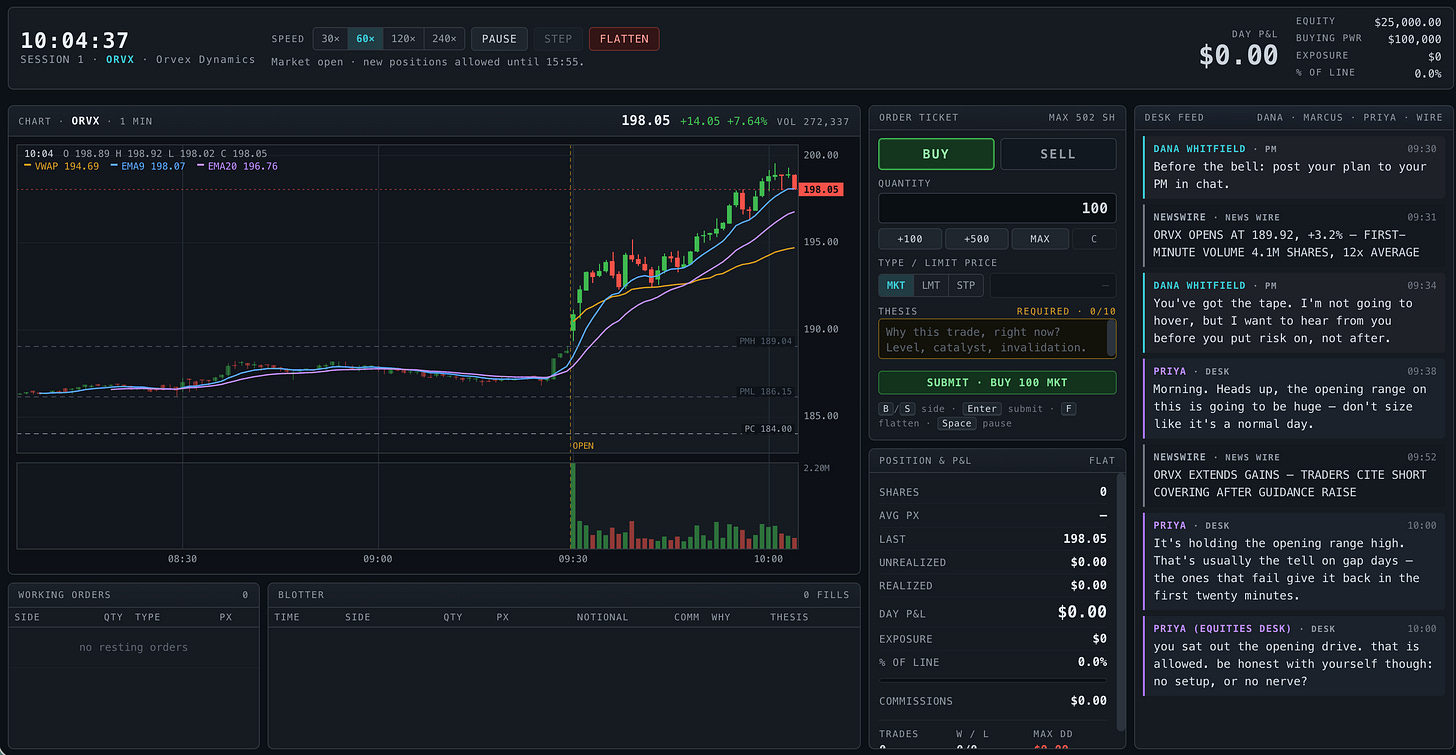Add 100 shares with the +100 button
Screen dimensions: 1456x755
[910, 239]
